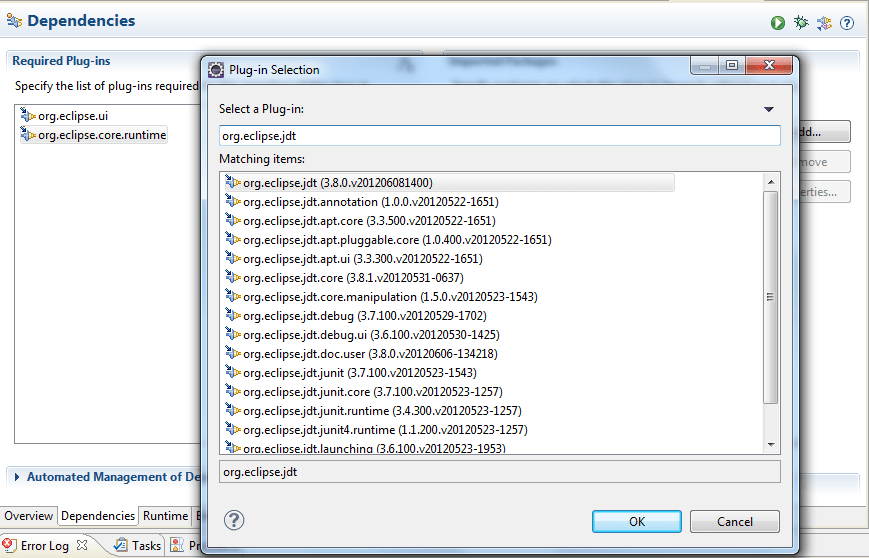Screen dimensions: 869x558
Task: Switch to the Runtime tab
Action: 165,516
